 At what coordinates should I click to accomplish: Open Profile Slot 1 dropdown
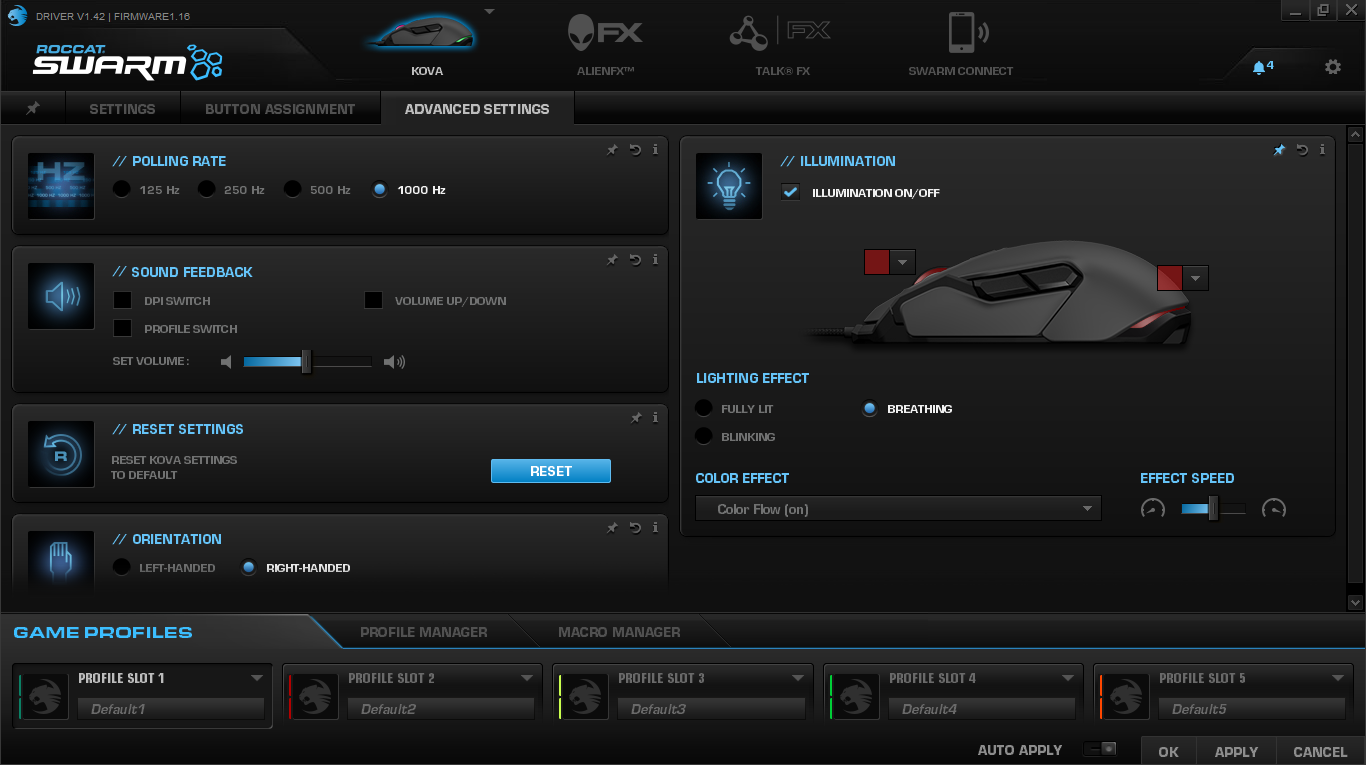click(257, 678)
